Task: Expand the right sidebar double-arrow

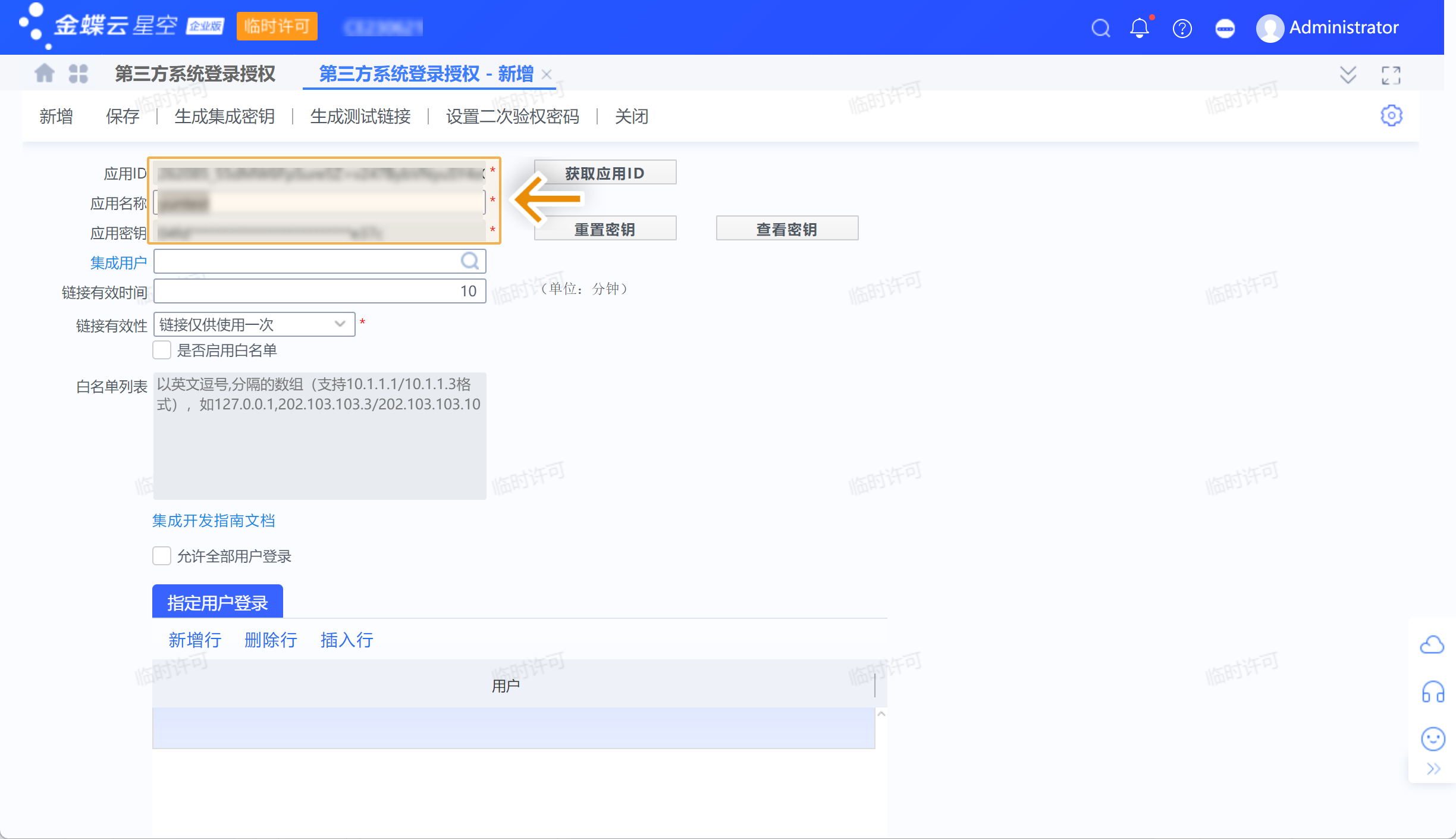Action: 1433,769
